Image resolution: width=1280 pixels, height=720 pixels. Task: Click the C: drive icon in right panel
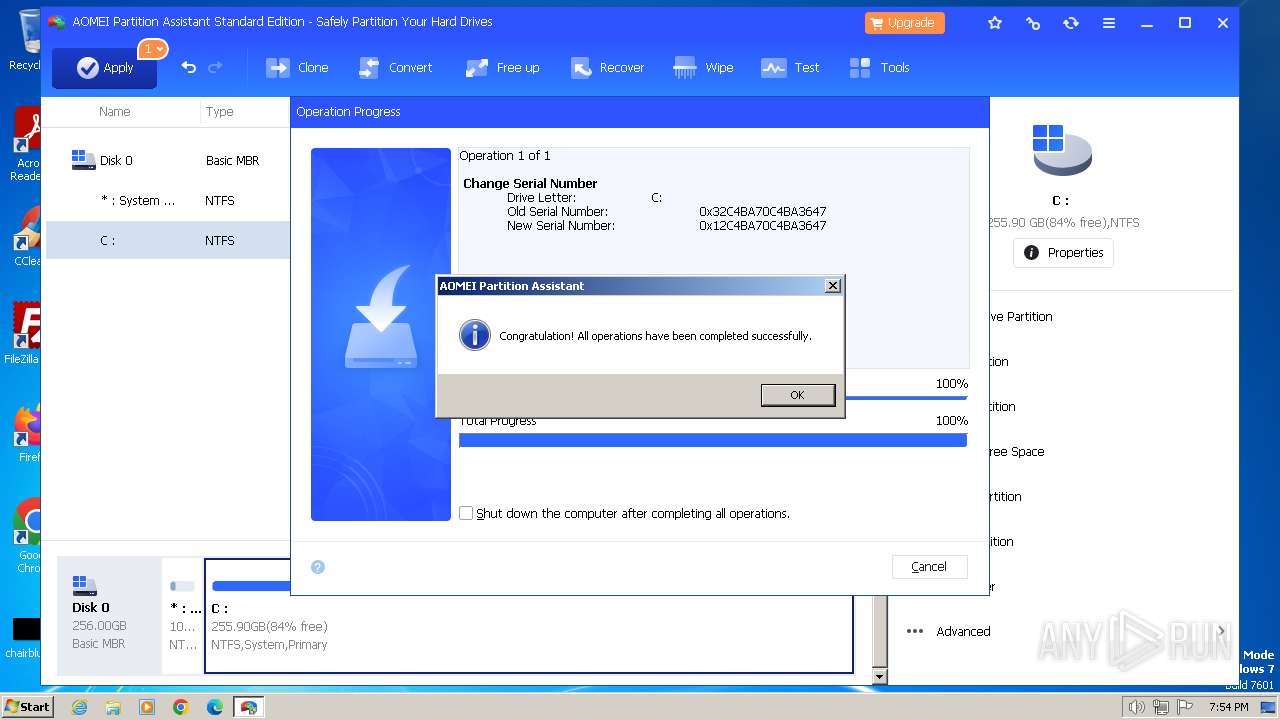coord(1061,149)
